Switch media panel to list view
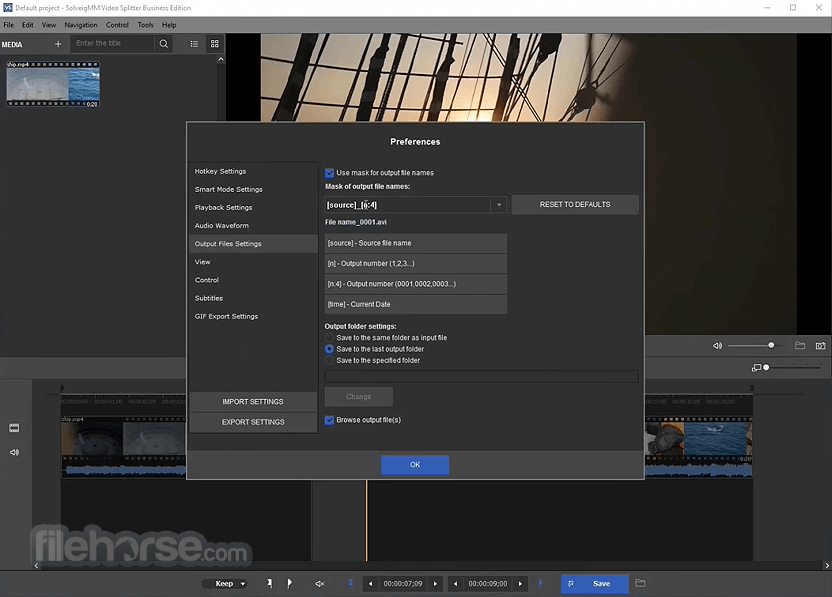Screen dimensions: 832x597 [x=194, y=44]
